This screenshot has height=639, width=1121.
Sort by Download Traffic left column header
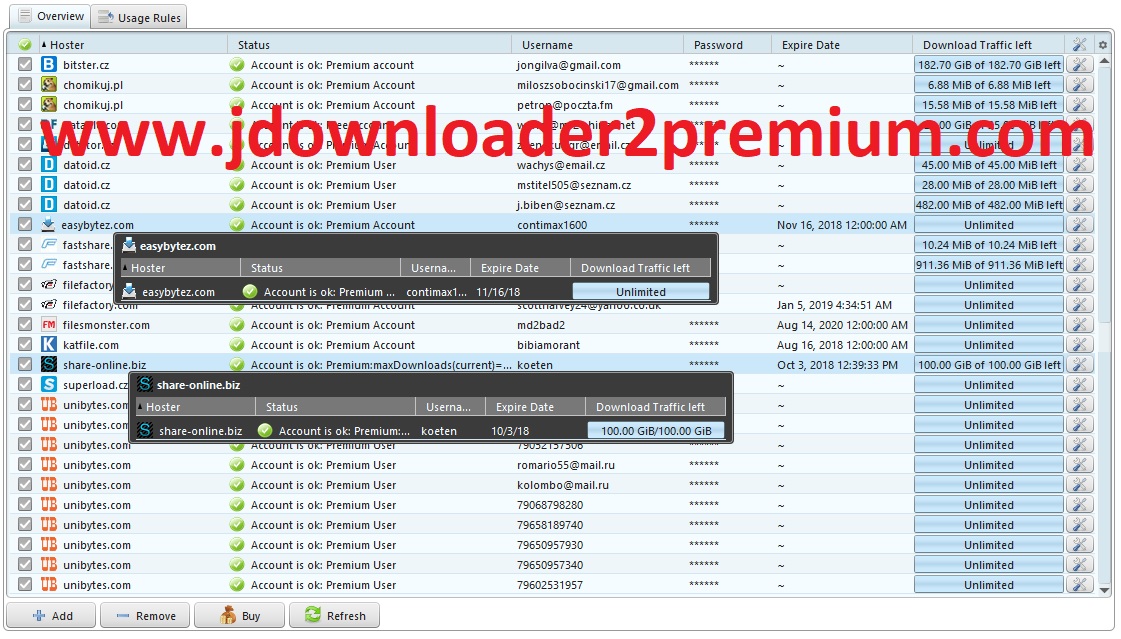pyautogui.click(x=989, y=44)
